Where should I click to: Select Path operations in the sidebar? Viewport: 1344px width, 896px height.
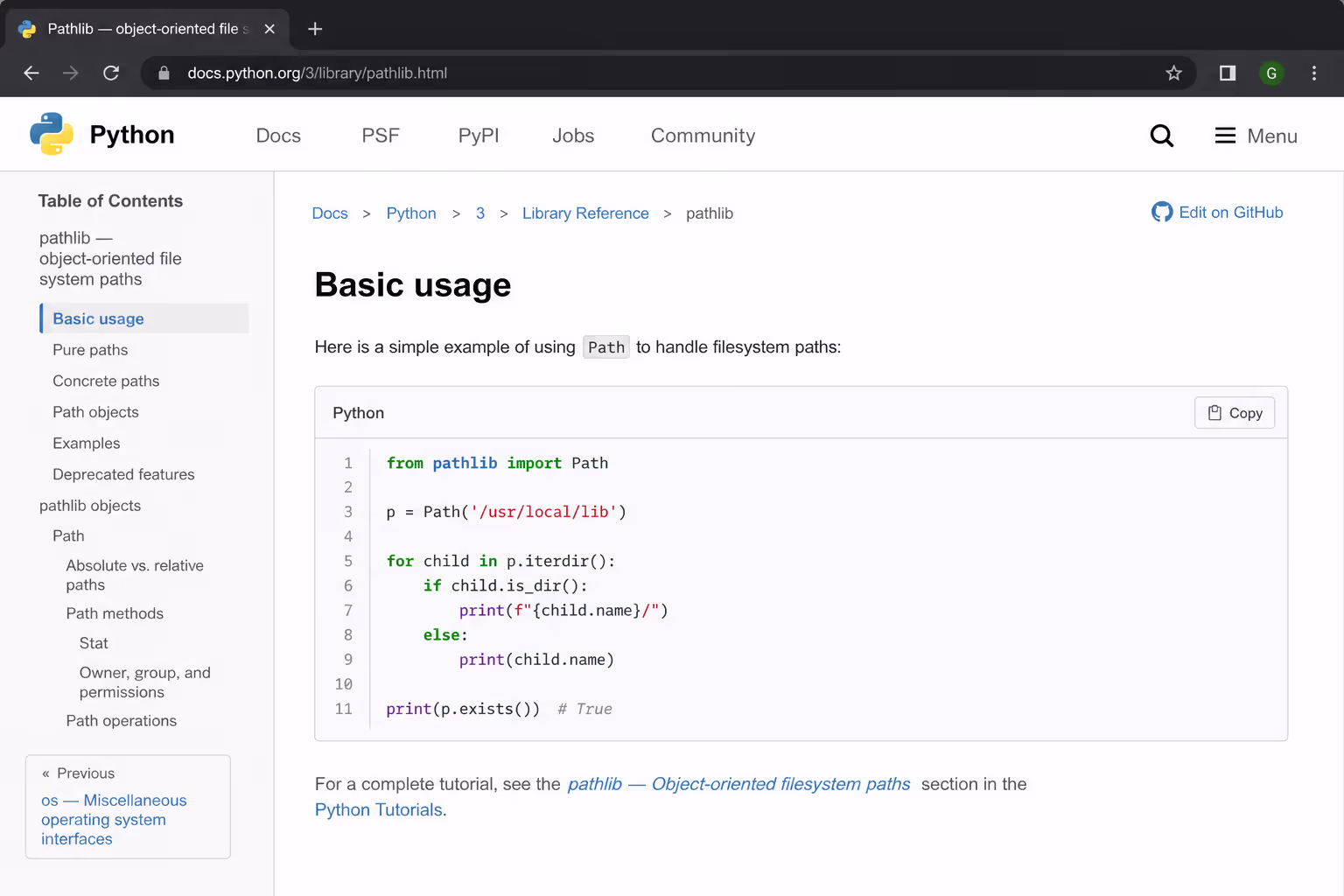(122, 721)
